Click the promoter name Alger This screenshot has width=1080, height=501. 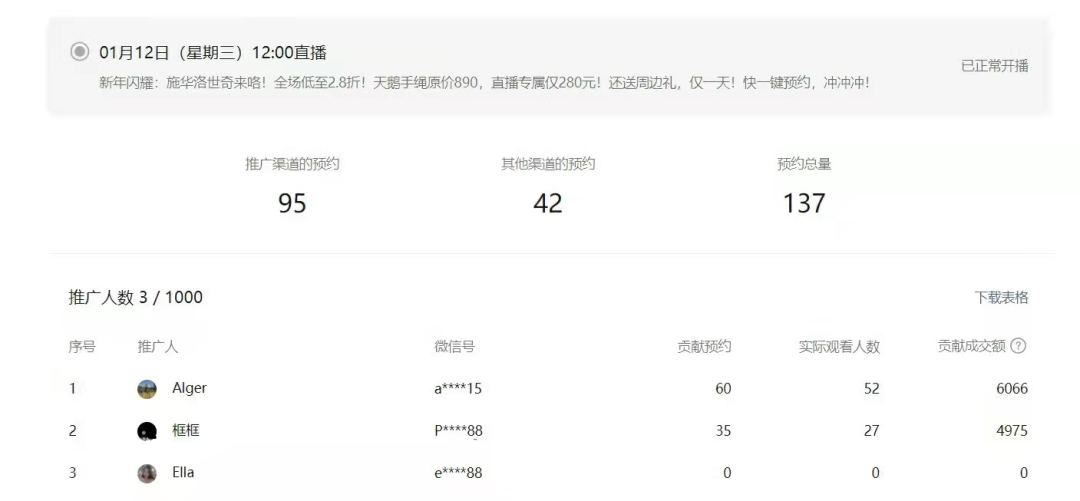189,388
